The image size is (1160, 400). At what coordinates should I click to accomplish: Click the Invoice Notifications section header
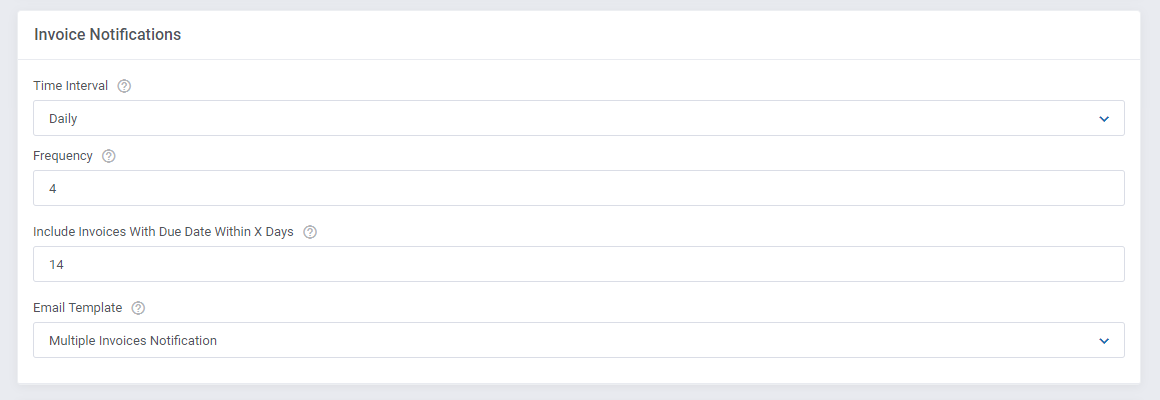(x=107, y=35)
